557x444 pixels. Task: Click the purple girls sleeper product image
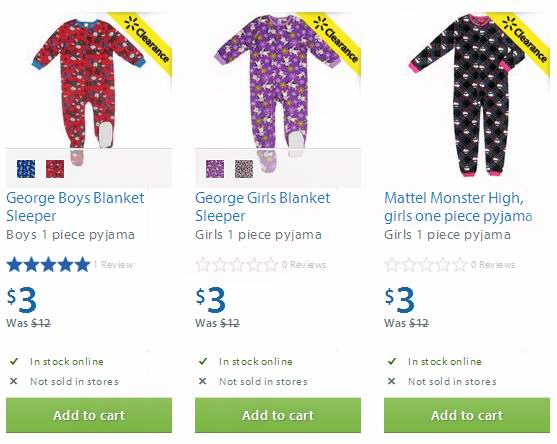(x=278, y=83)
